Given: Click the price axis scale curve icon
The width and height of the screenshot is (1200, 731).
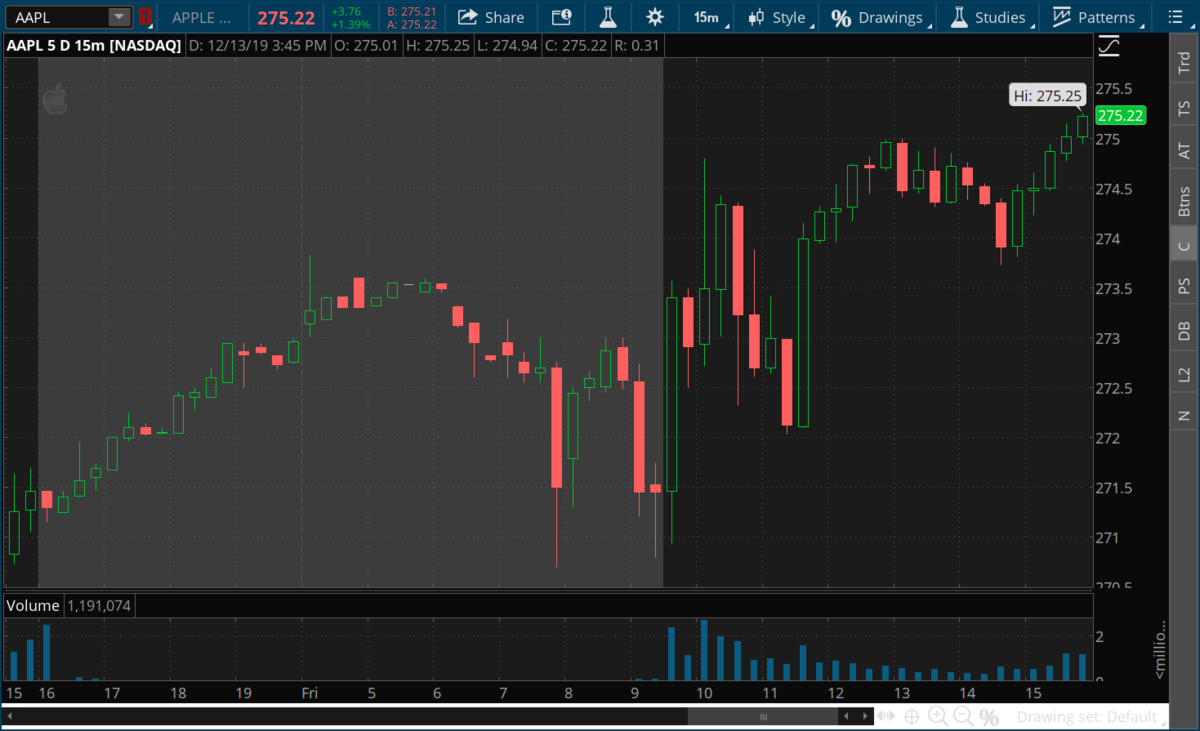Looking at the screenshot, I should coord(1108,46).
